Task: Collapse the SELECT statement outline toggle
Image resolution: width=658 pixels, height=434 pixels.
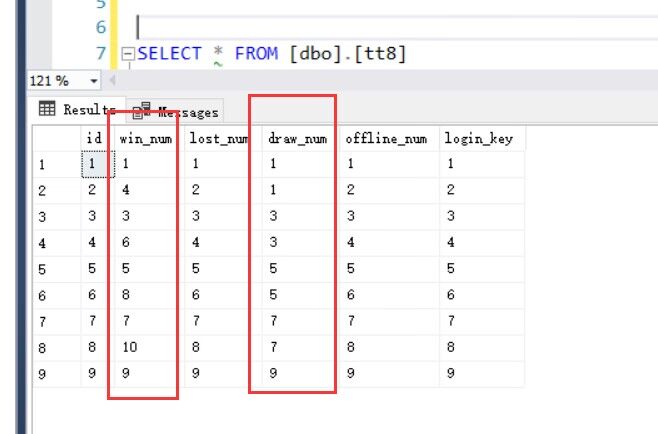Action: (128, 54)
